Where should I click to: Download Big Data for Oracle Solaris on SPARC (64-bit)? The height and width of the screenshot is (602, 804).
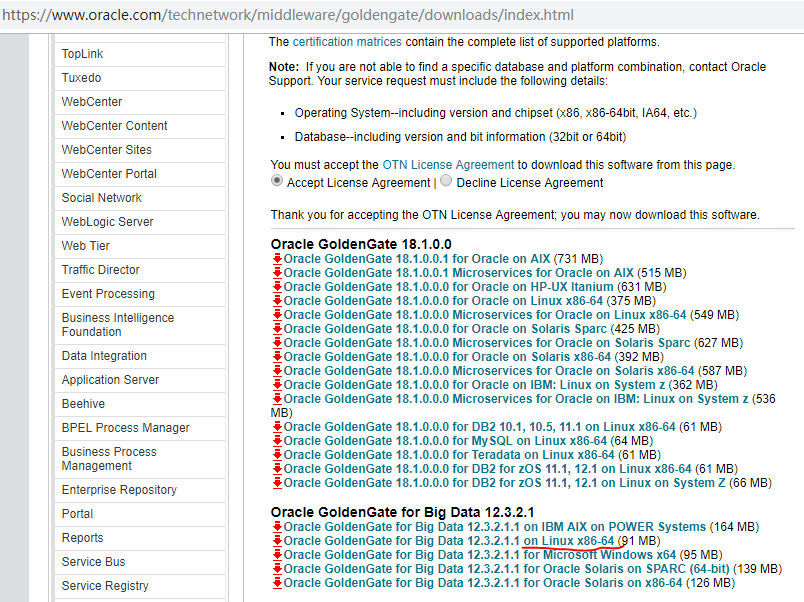coord(507,569)
